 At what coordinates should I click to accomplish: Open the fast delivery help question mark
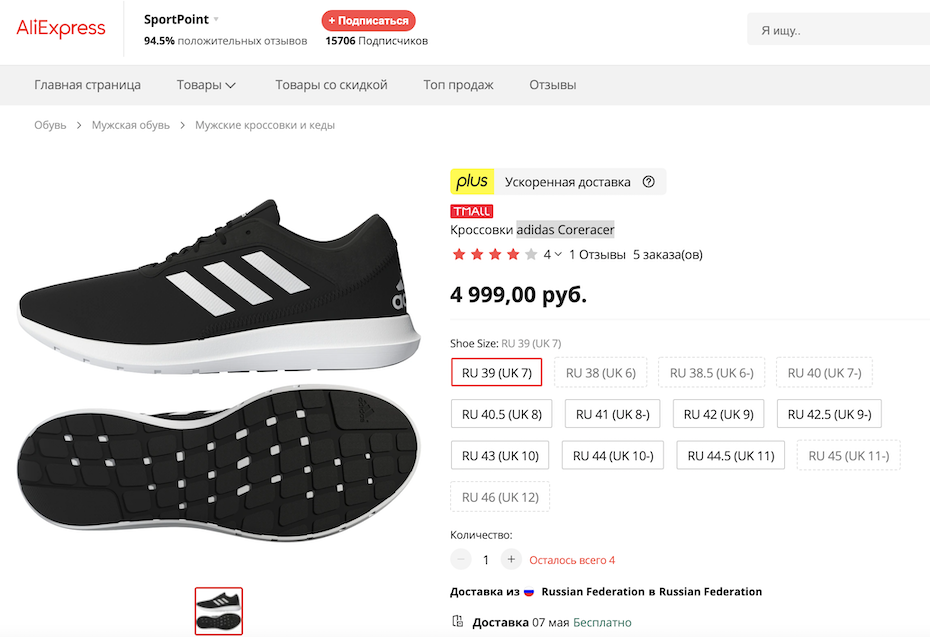(x=649, y=182)
